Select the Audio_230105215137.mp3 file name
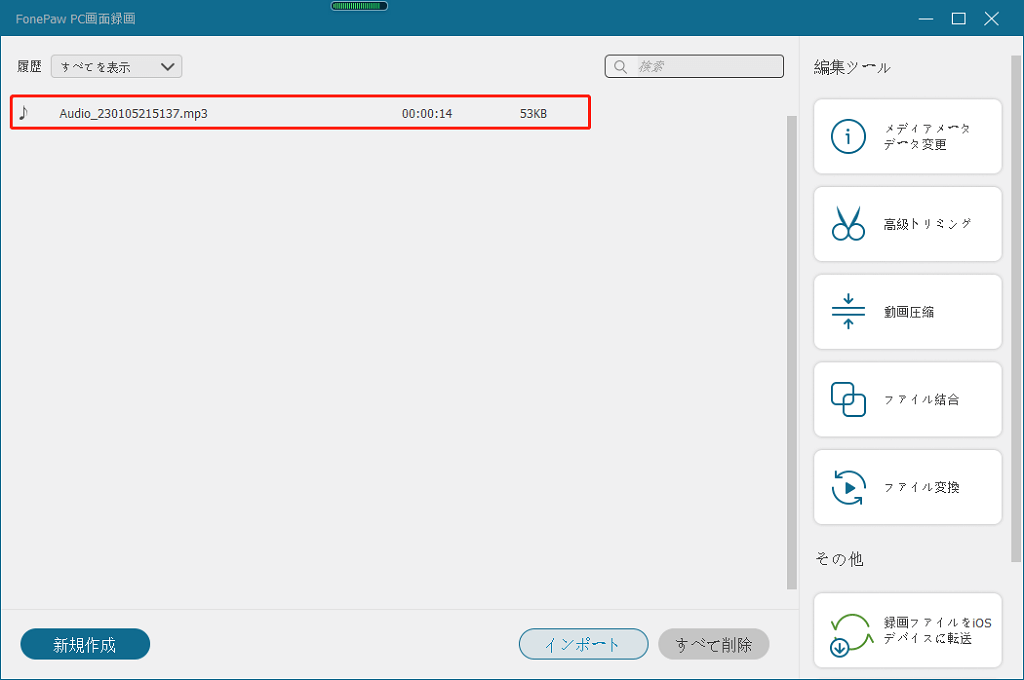 pyautogui.click(x=133, y=114)
